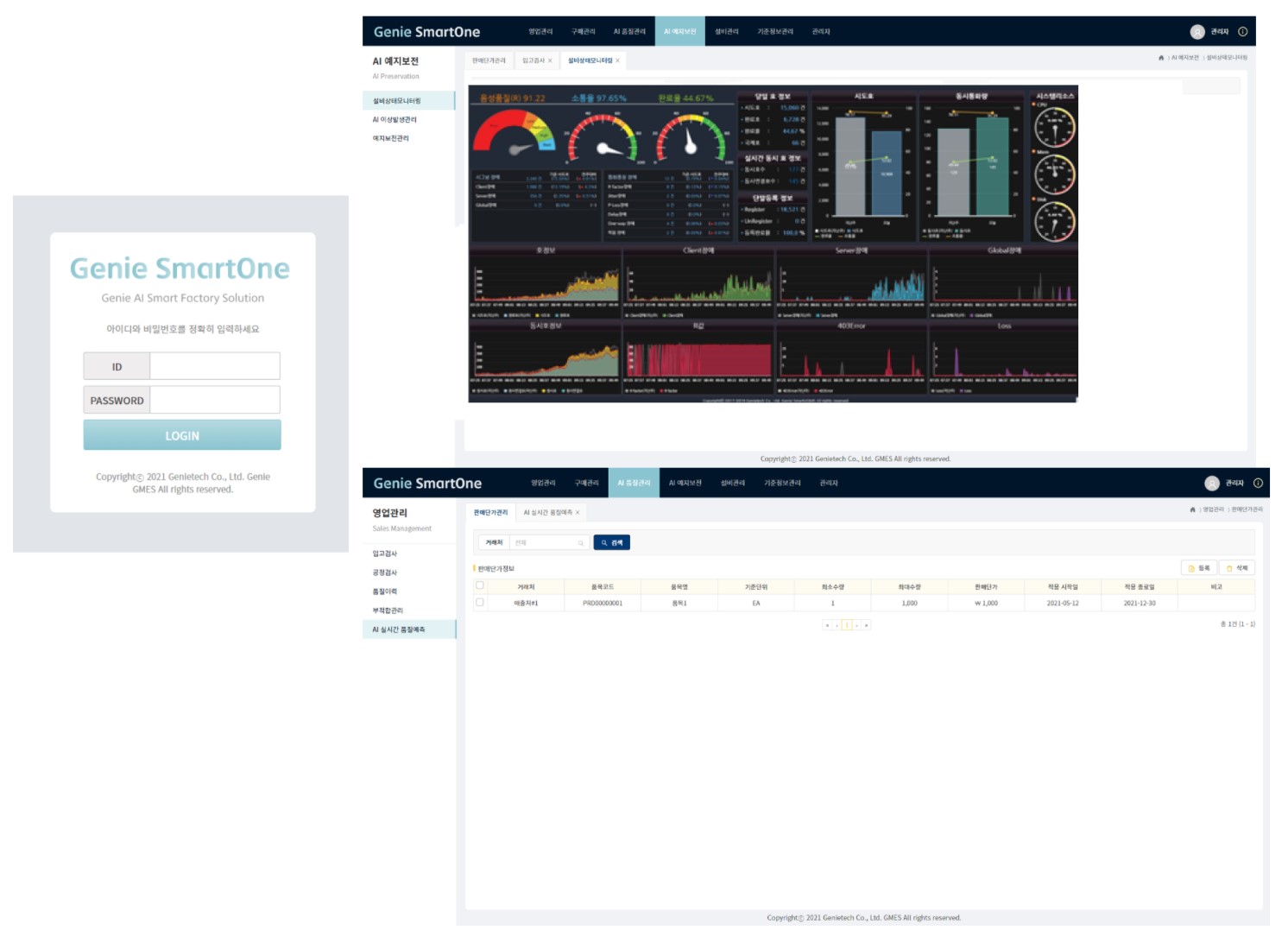Open AI 예지보전 menu in lower window
Image resolution: width=1288 pixels, height=949 pixels.
685,484
